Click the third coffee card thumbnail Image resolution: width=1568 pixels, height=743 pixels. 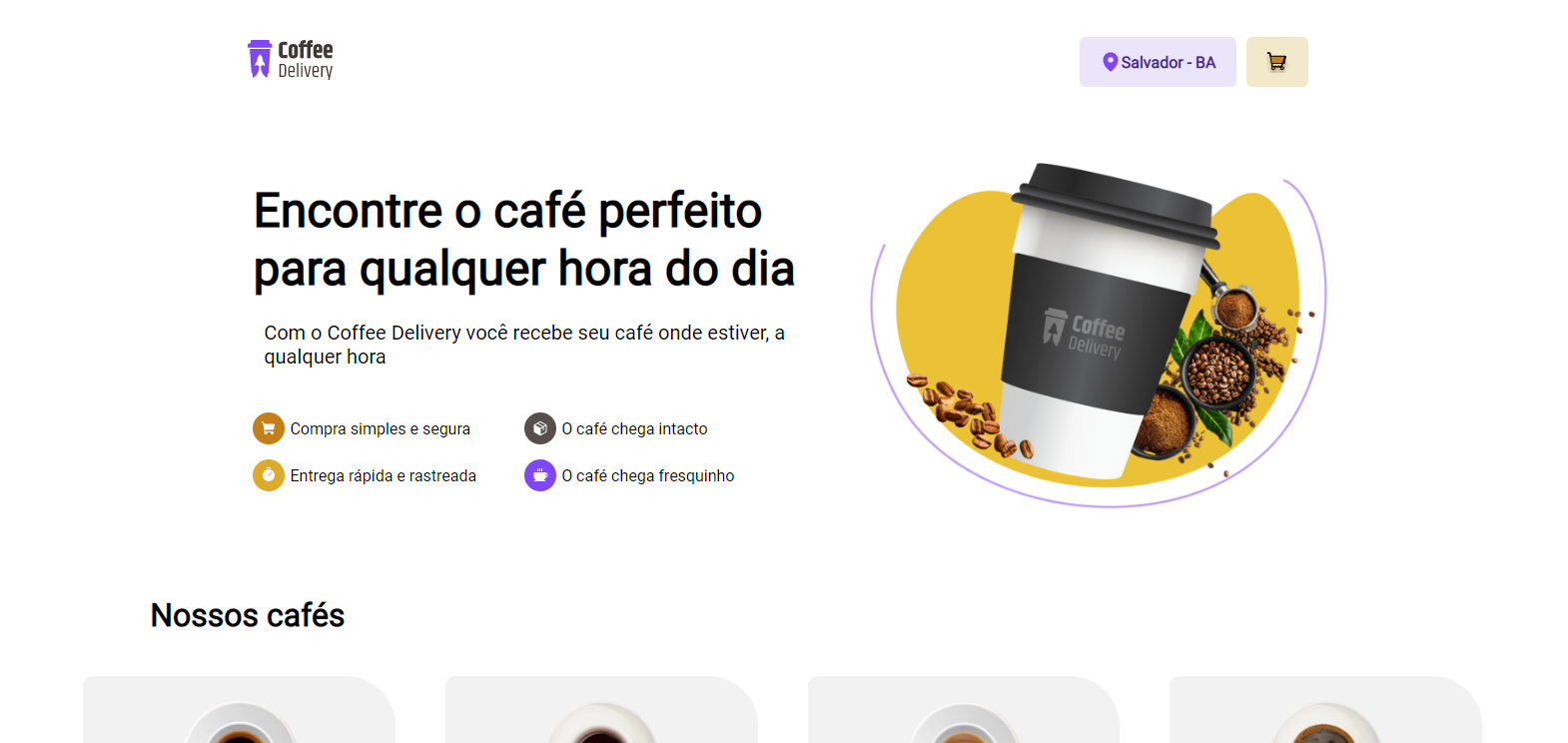964,723
